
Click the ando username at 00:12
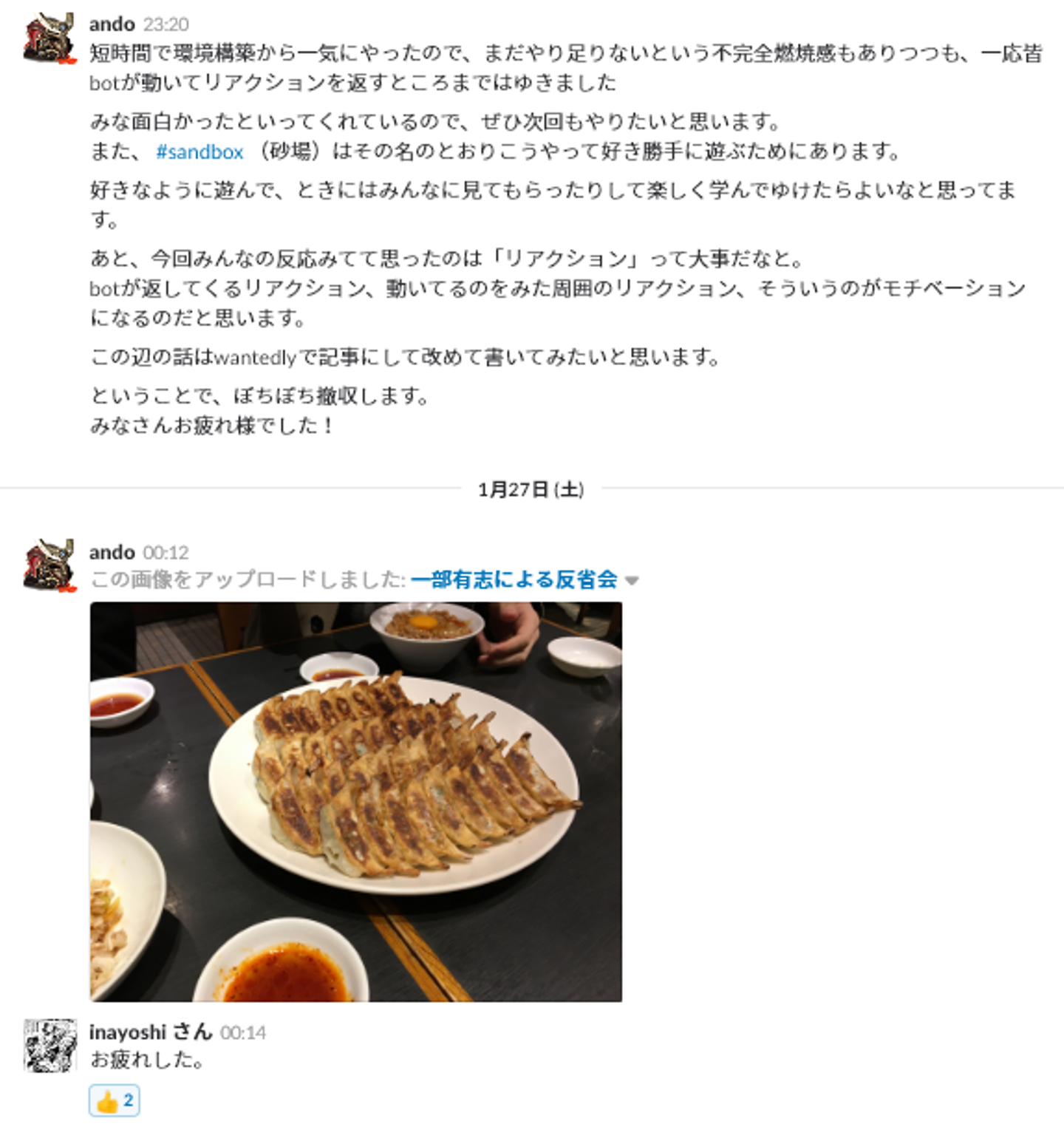coord(112,552)
